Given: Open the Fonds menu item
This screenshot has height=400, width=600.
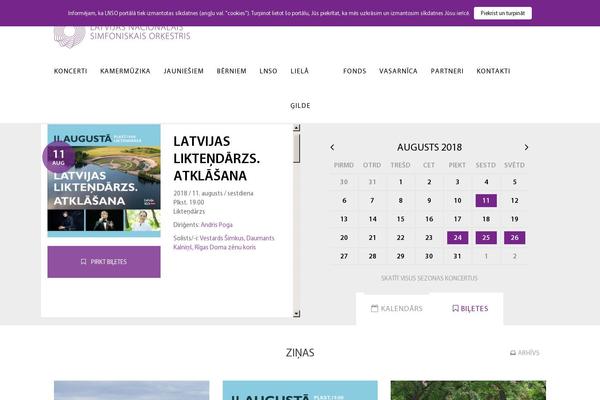Looking at the screenshot, I should tap(355, 71).
